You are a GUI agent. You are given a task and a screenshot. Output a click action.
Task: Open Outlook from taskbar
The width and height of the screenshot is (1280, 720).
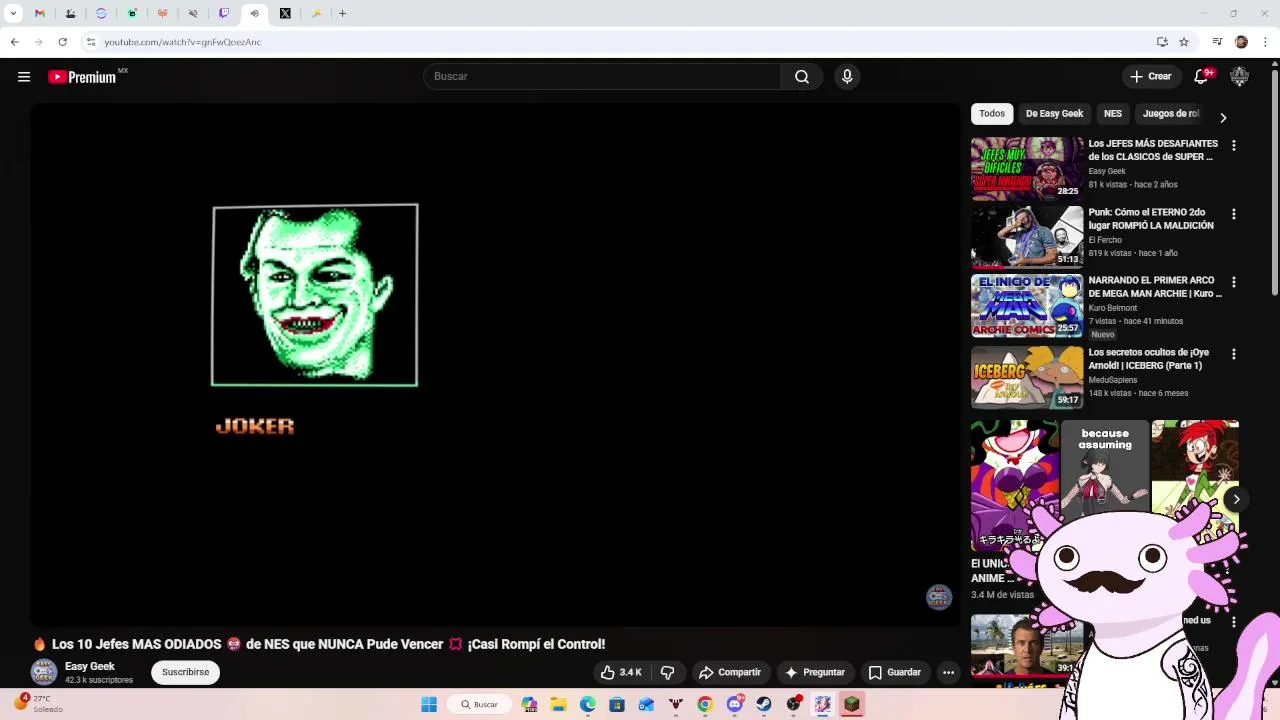pyautogui.click(x=646, y=705)
